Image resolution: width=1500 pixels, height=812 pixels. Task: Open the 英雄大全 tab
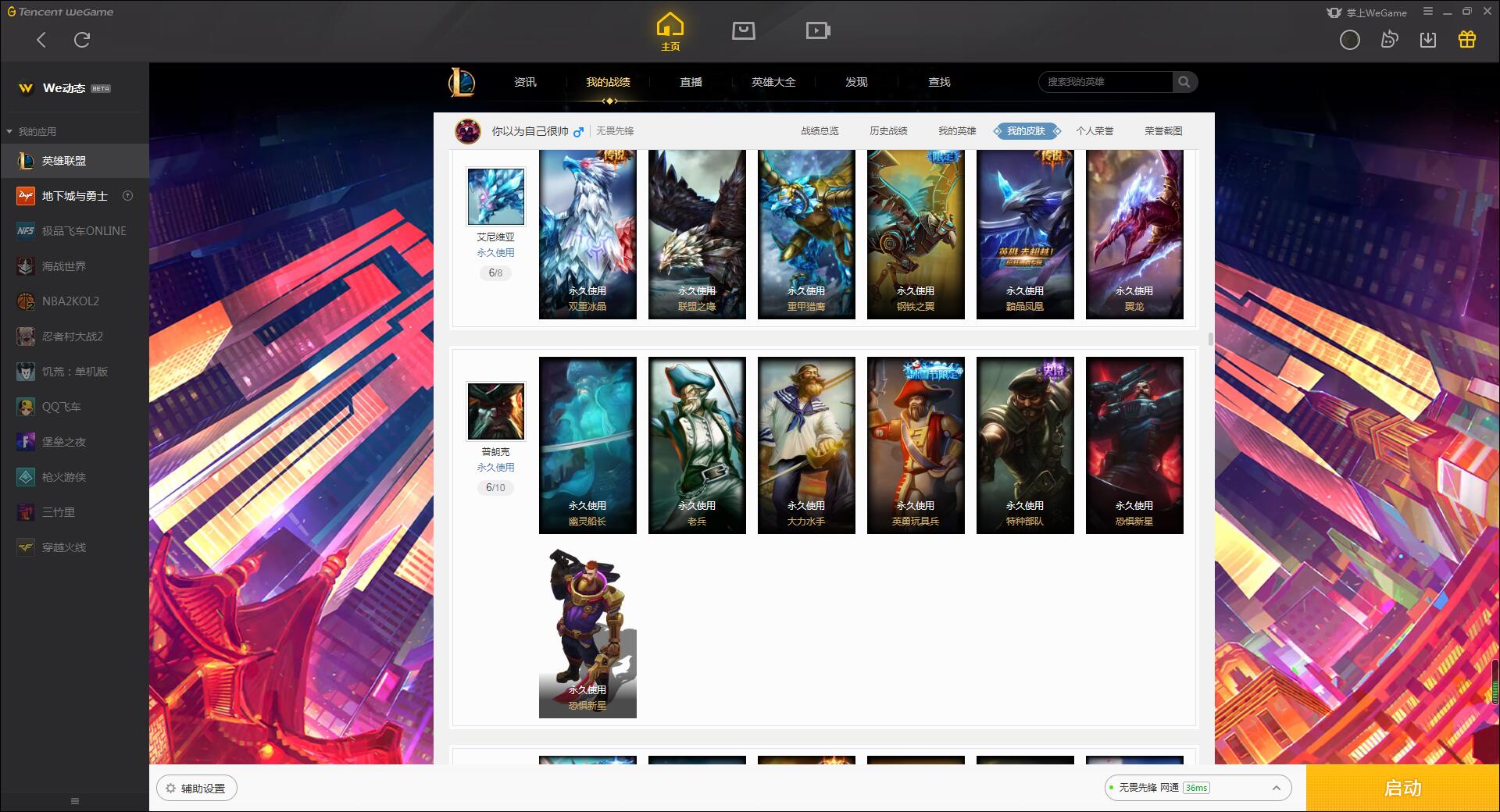(773, 82)
